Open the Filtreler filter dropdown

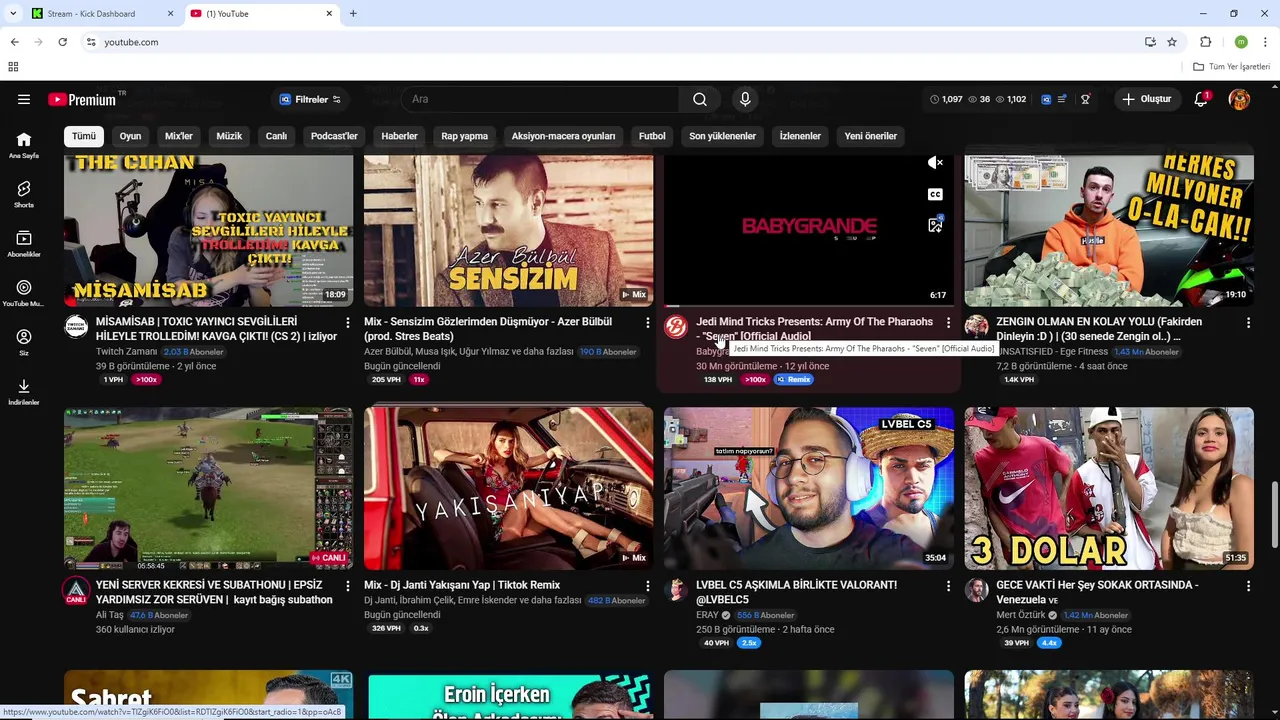[x=310, y=99]
